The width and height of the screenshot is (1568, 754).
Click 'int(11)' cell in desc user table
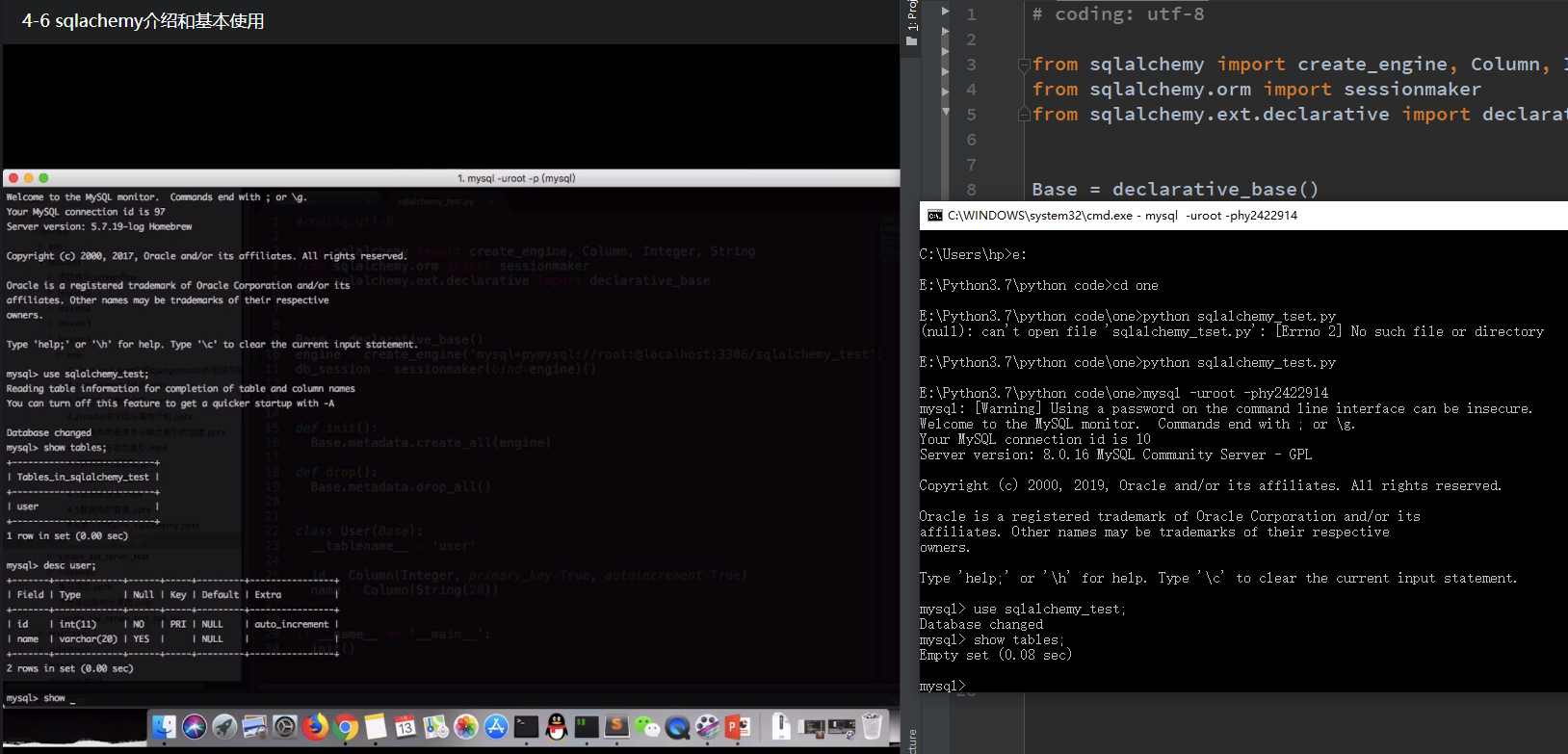point(78,624)
